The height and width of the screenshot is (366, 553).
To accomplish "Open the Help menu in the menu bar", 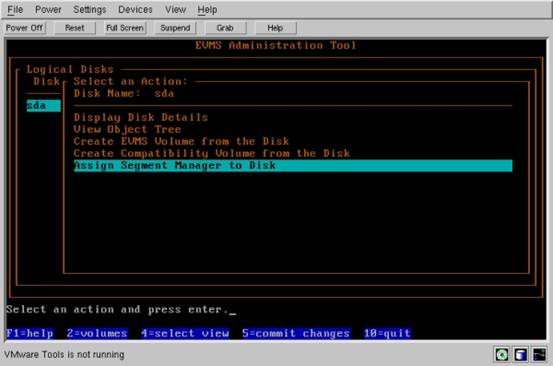I will coord(207,10).
